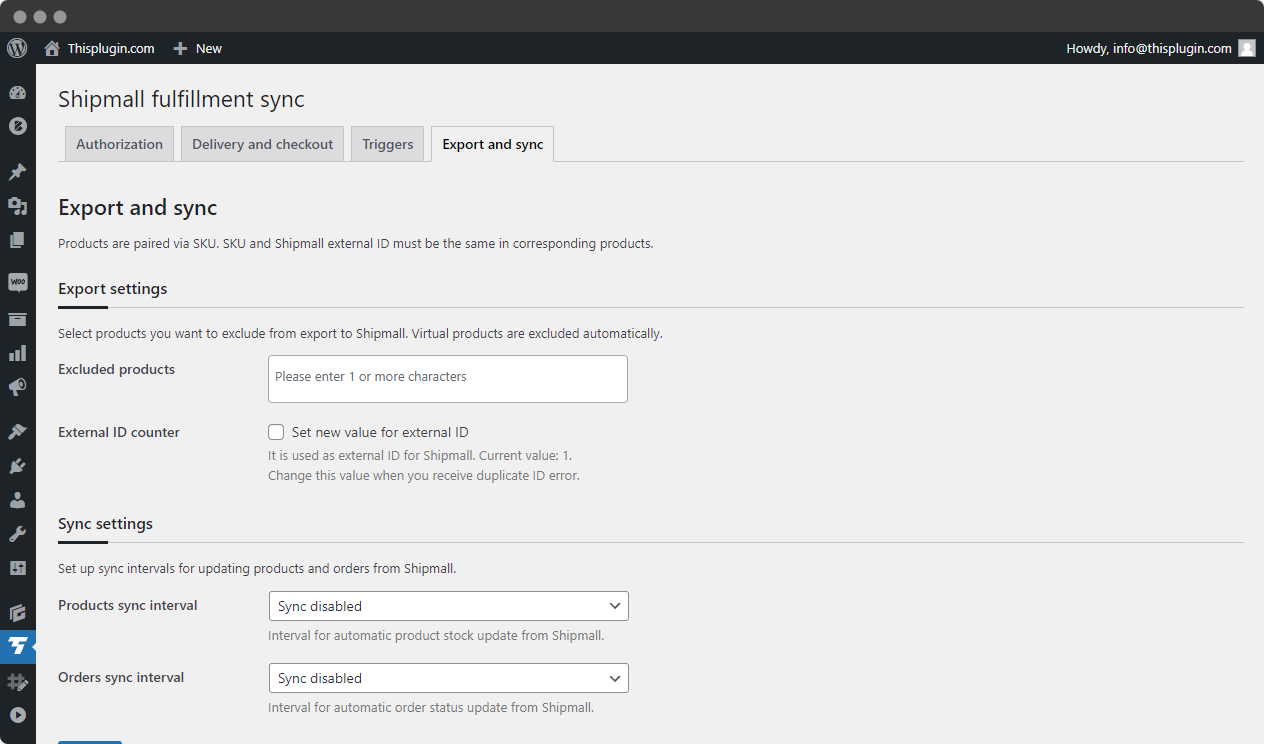Select the Tools wrench icon
Image resolution: width=1264 pixels, height=744 pixels.
pyautogui.click(x=17, y=533)
